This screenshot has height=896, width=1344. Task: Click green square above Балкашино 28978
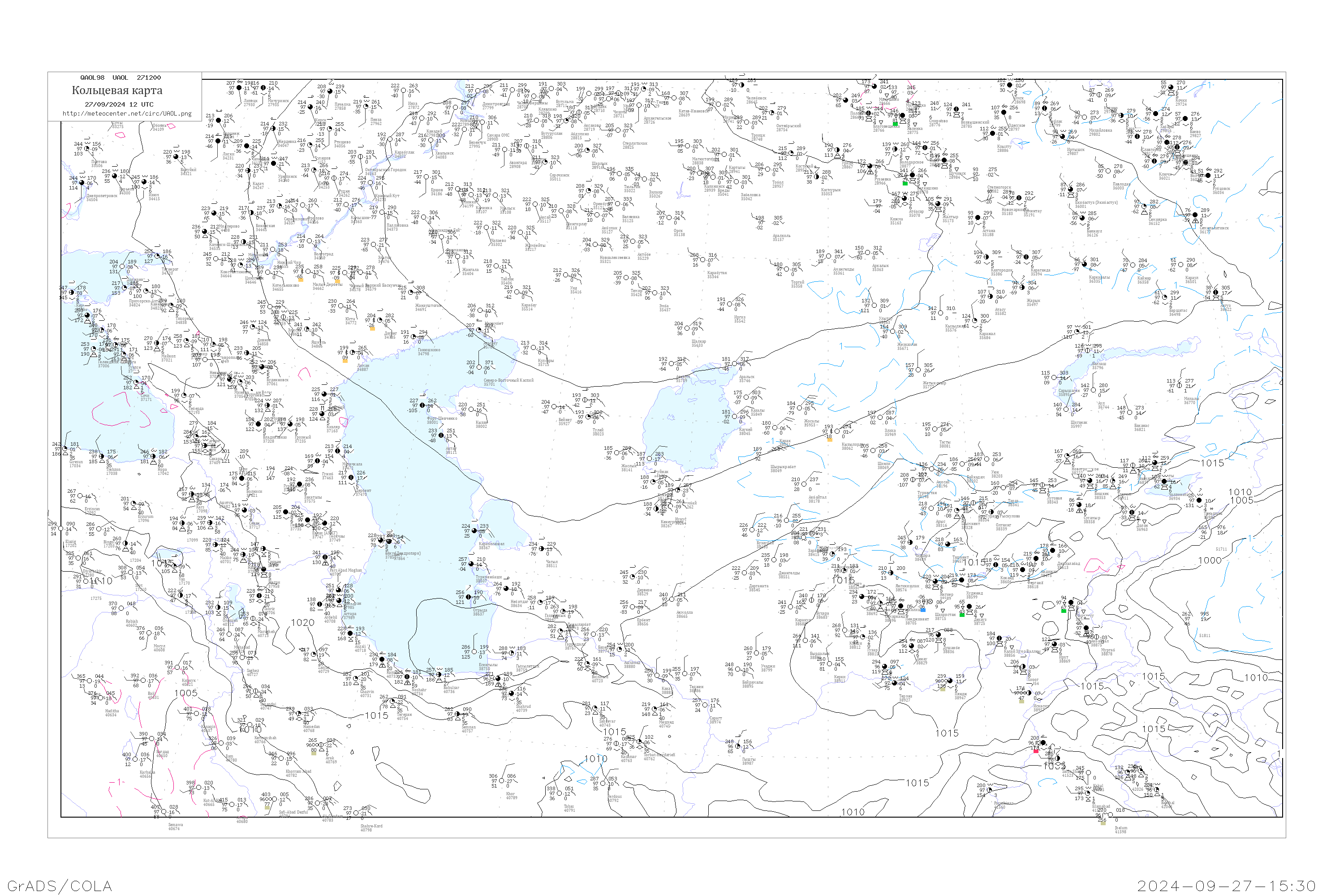click(905, 183)
